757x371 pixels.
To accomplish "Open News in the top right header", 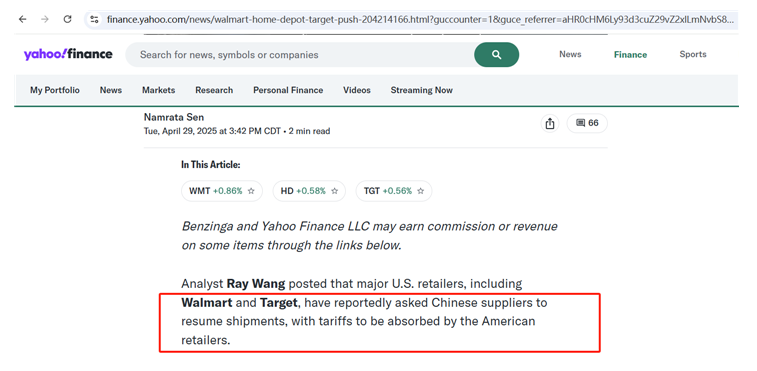I will [570, 54].
